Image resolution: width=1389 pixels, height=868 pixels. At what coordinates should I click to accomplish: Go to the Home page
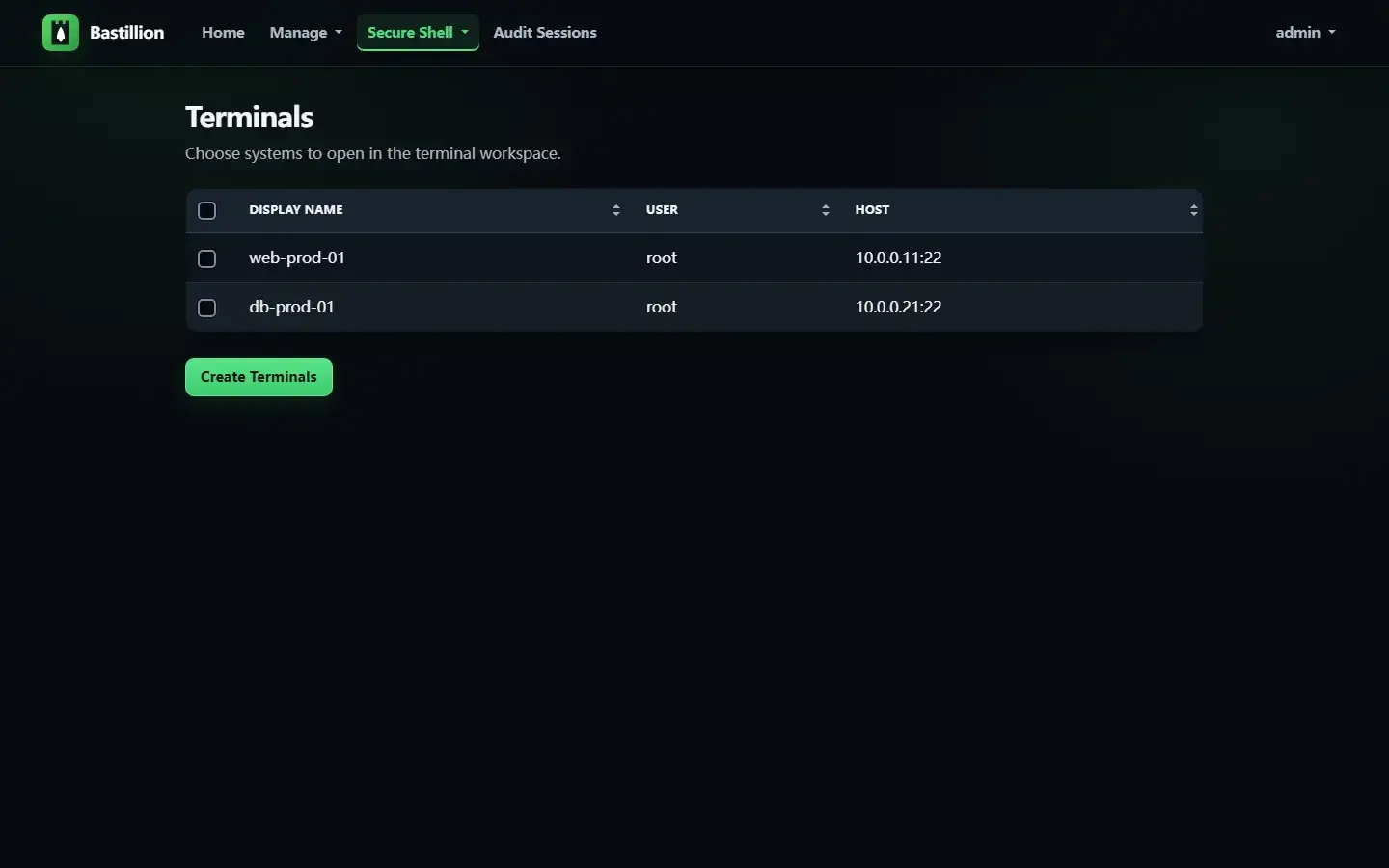tap(223, 33)
